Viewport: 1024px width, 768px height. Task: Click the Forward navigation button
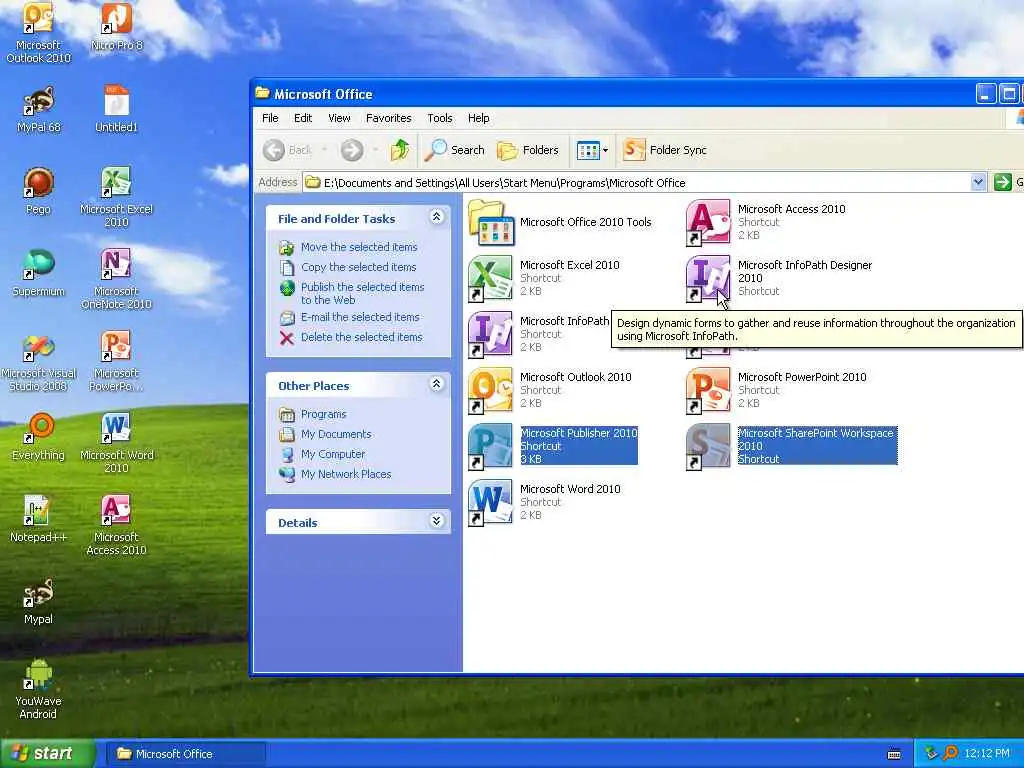(353, 150)
